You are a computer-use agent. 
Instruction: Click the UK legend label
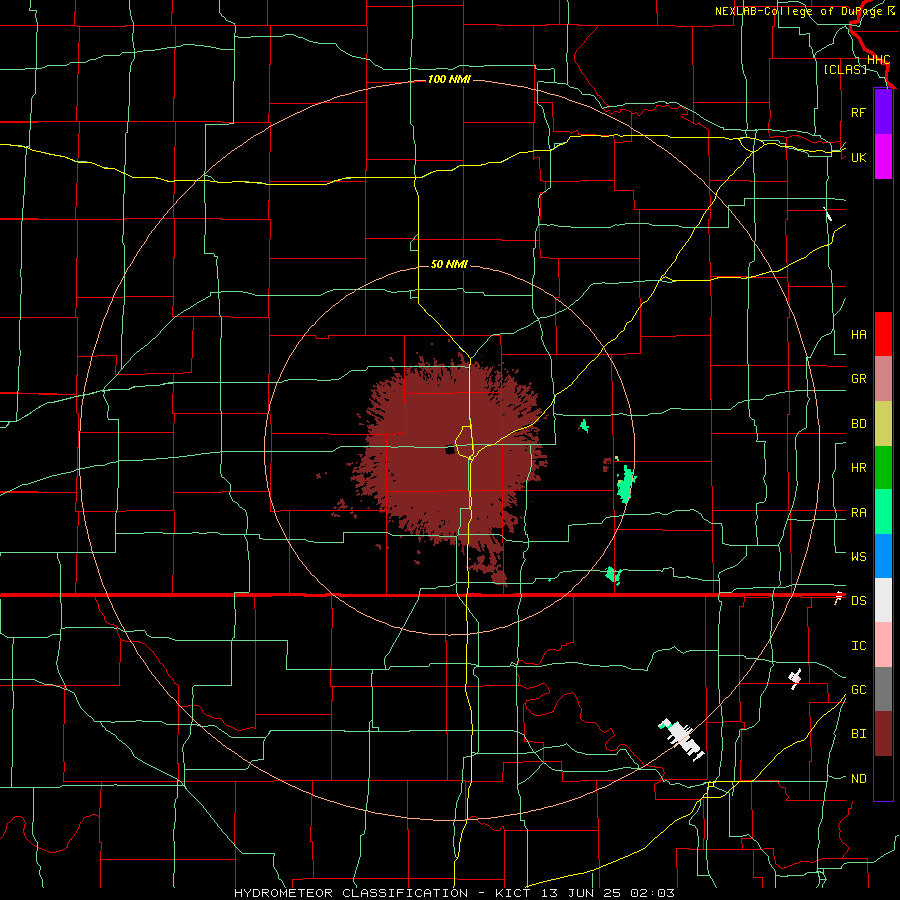tap(858, 157)
